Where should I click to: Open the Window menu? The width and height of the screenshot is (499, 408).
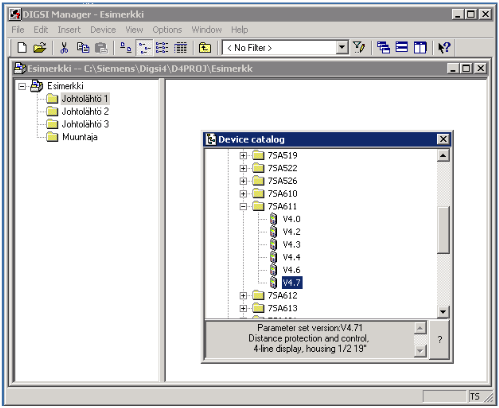click(207, 30)
